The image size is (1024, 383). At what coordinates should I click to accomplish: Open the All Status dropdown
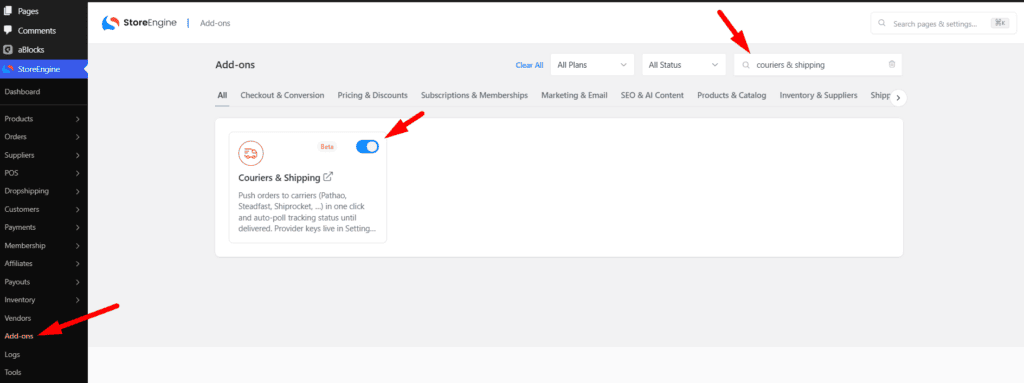coord(684,65)
